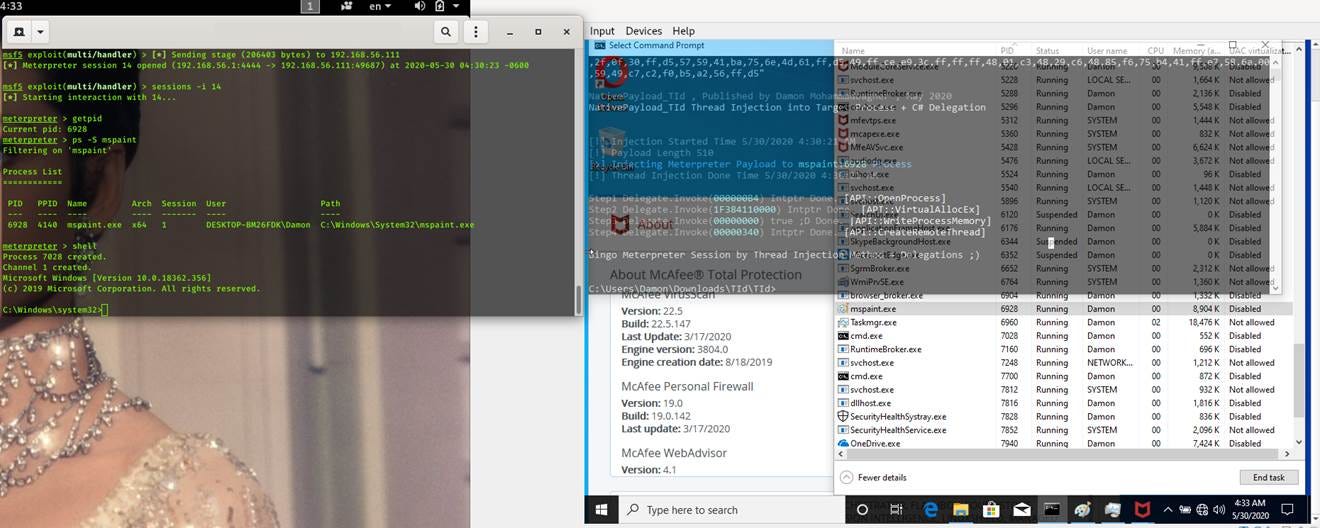1320x528 pixels.
Task: Click the new terminal tab icon
Action: pos(20,32)
